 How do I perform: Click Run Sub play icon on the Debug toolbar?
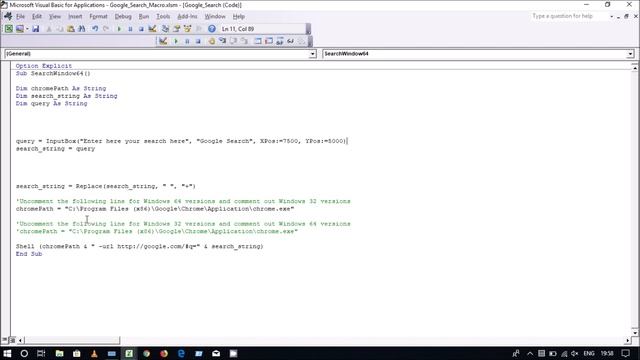[176, 41]
